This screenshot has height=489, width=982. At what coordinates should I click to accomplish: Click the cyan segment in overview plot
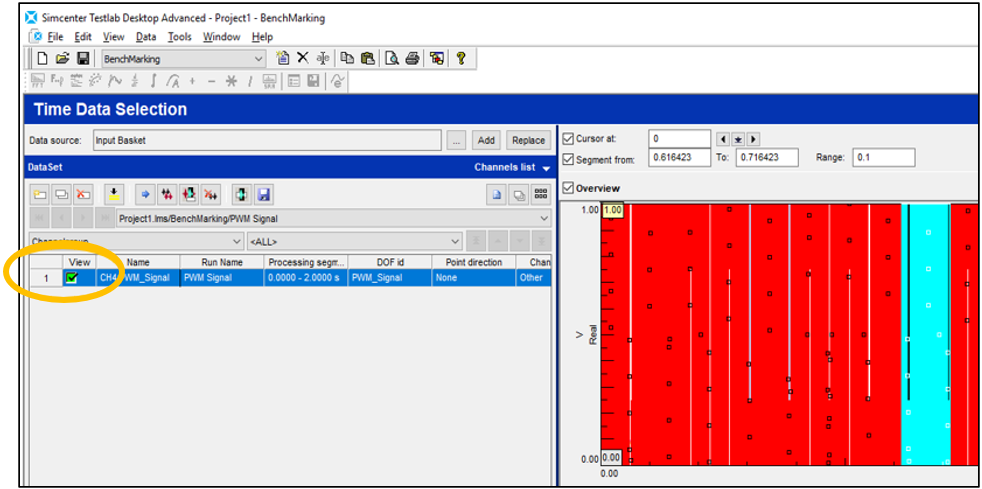[925, 334]
